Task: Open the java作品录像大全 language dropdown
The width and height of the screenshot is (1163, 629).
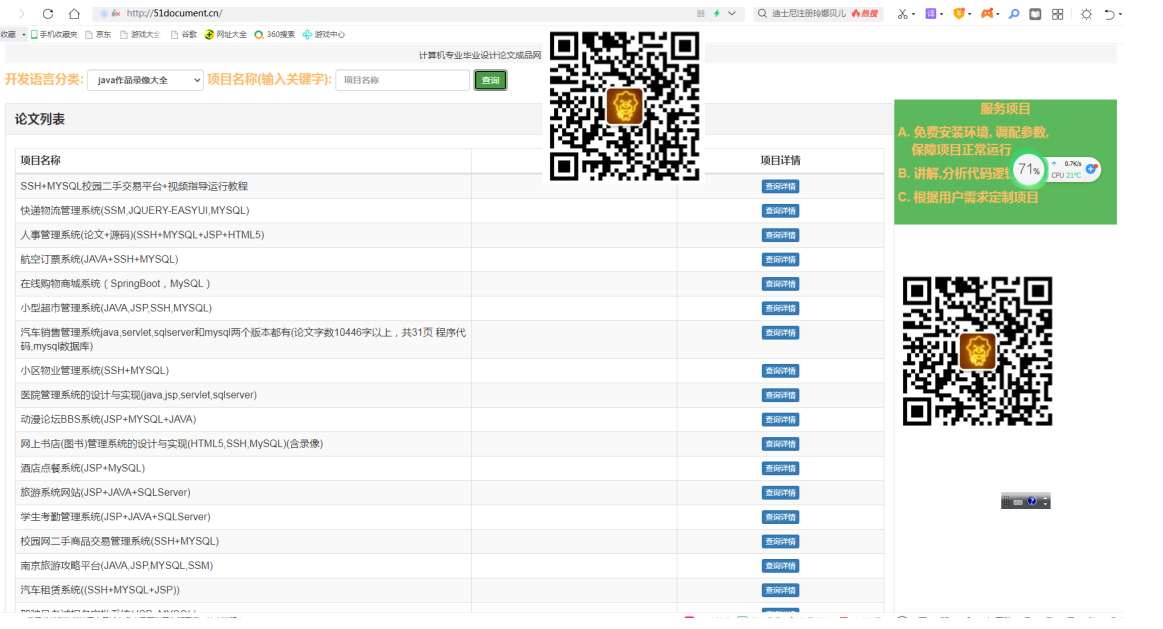Action: point(145,80)
